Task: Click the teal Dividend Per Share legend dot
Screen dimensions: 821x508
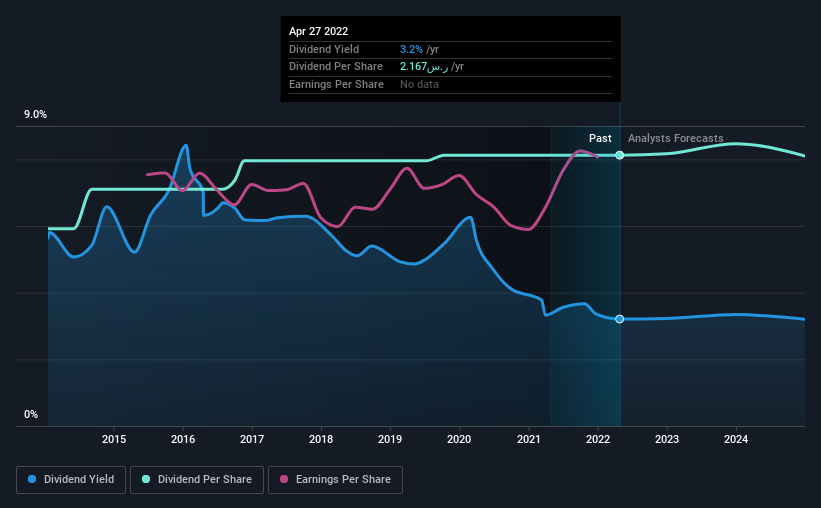Action: tap(146, 479)
